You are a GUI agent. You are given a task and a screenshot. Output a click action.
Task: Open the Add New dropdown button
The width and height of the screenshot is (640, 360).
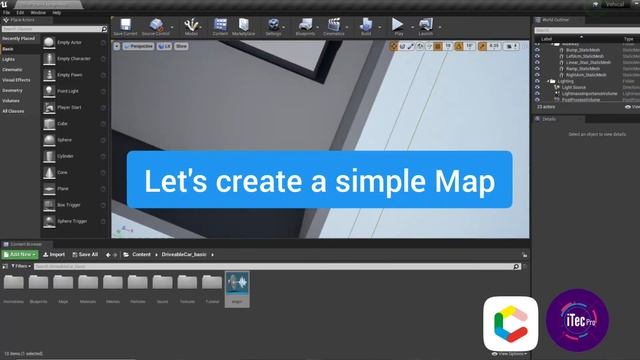tap(20, 254)
